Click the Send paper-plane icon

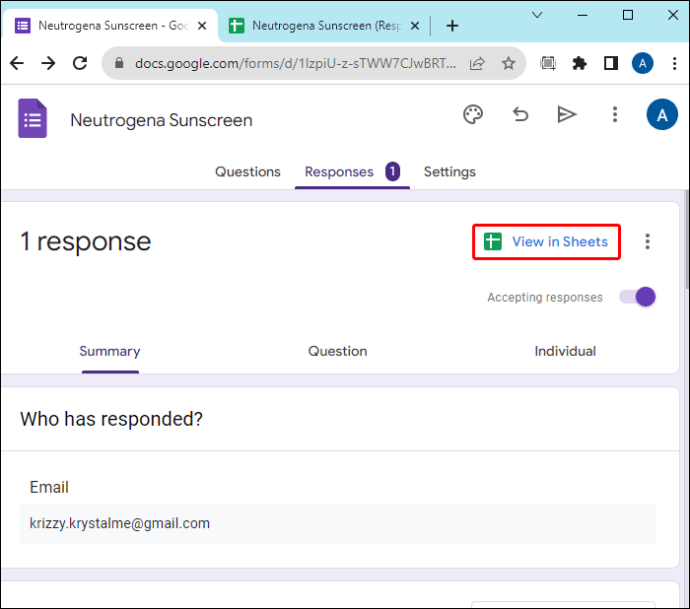tap(567, 115)
